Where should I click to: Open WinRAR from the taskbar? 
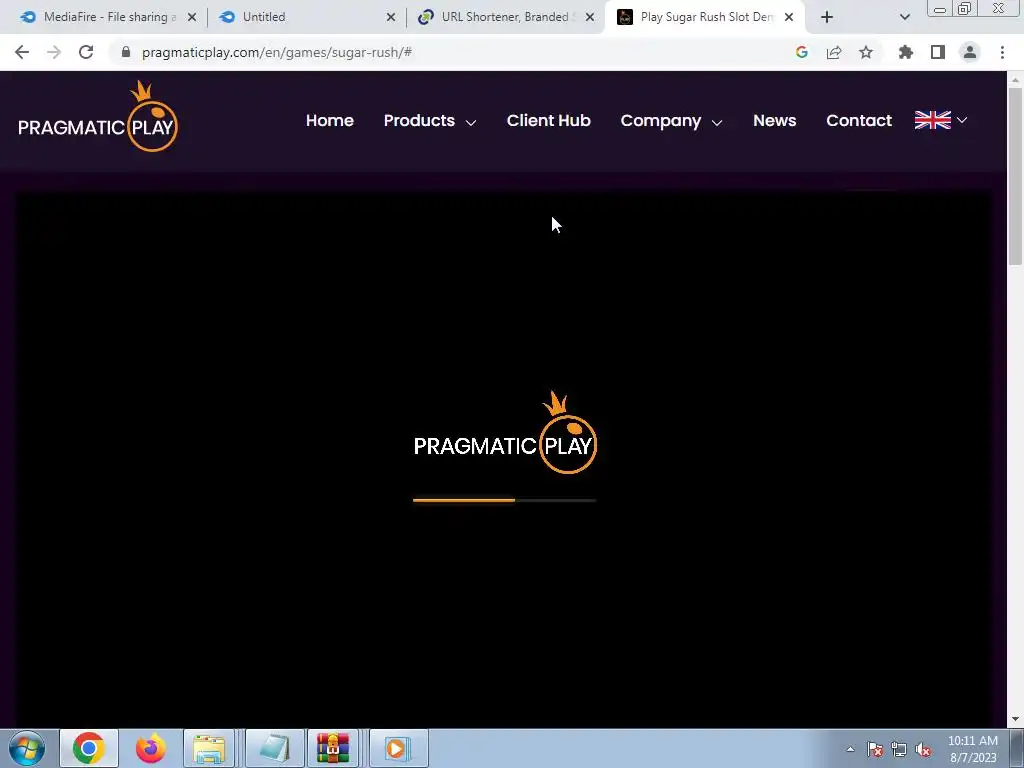point(333,748)
